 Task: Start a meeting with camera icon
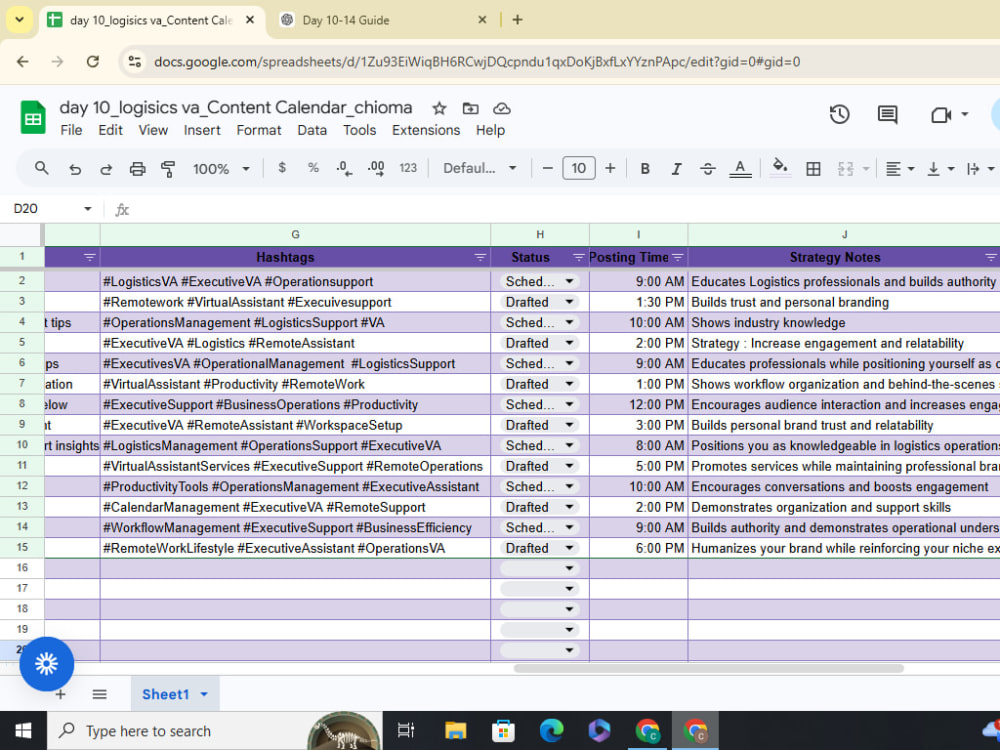[941, 115]
